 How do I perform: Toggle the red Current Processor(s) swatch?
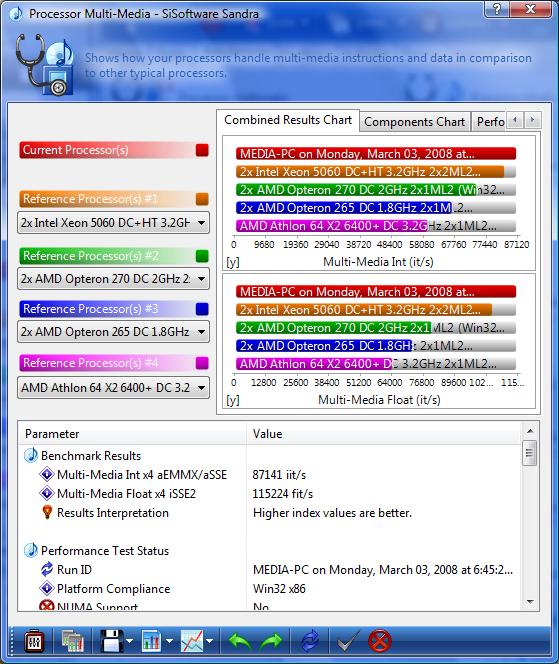tap(202, 150)
